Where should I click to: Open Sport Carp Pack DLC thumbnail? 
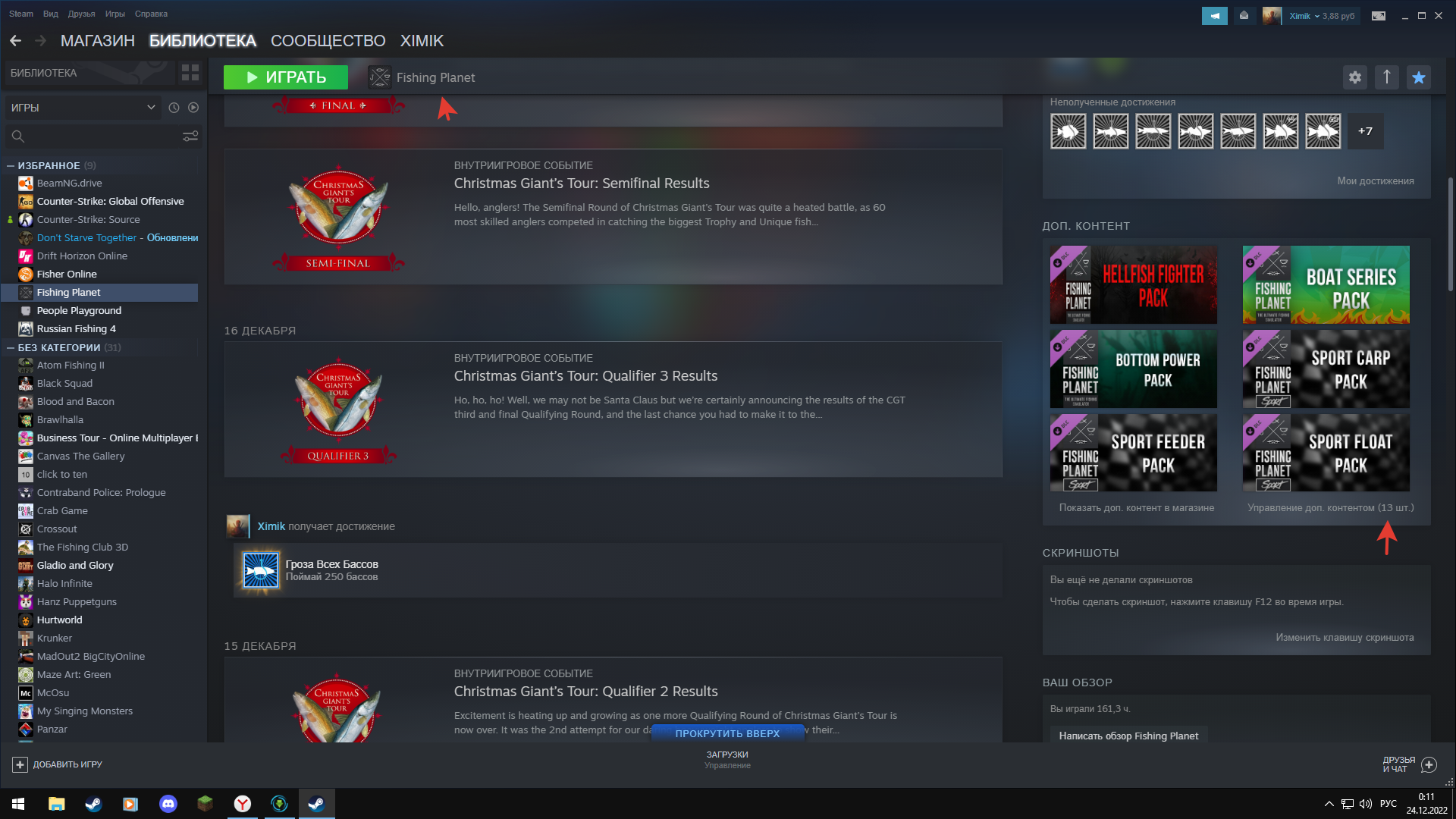pos(1326,369)
